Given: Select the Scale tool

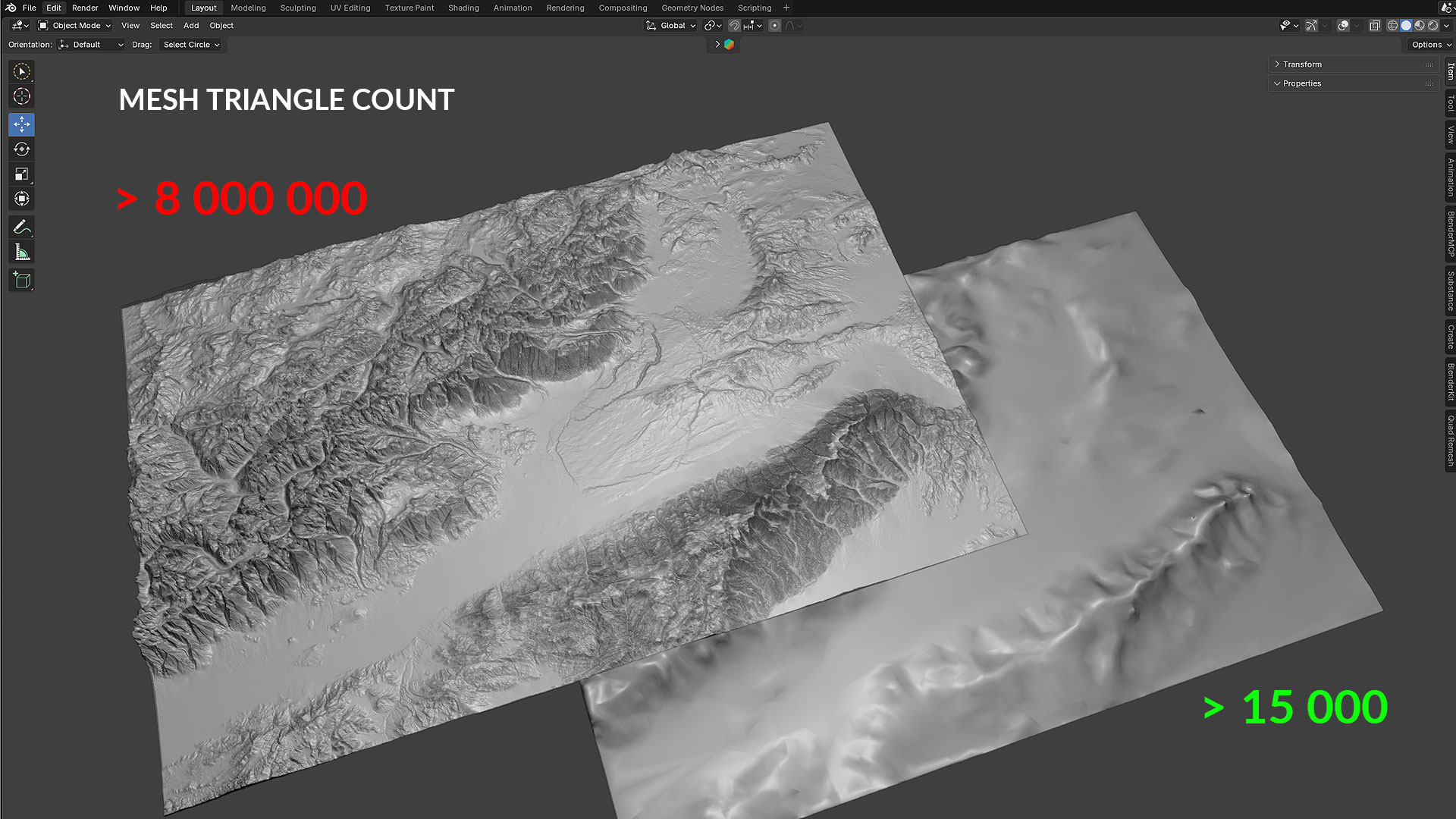Looking at the screenshot, I should pyautogui.click(x=20, y=174).
